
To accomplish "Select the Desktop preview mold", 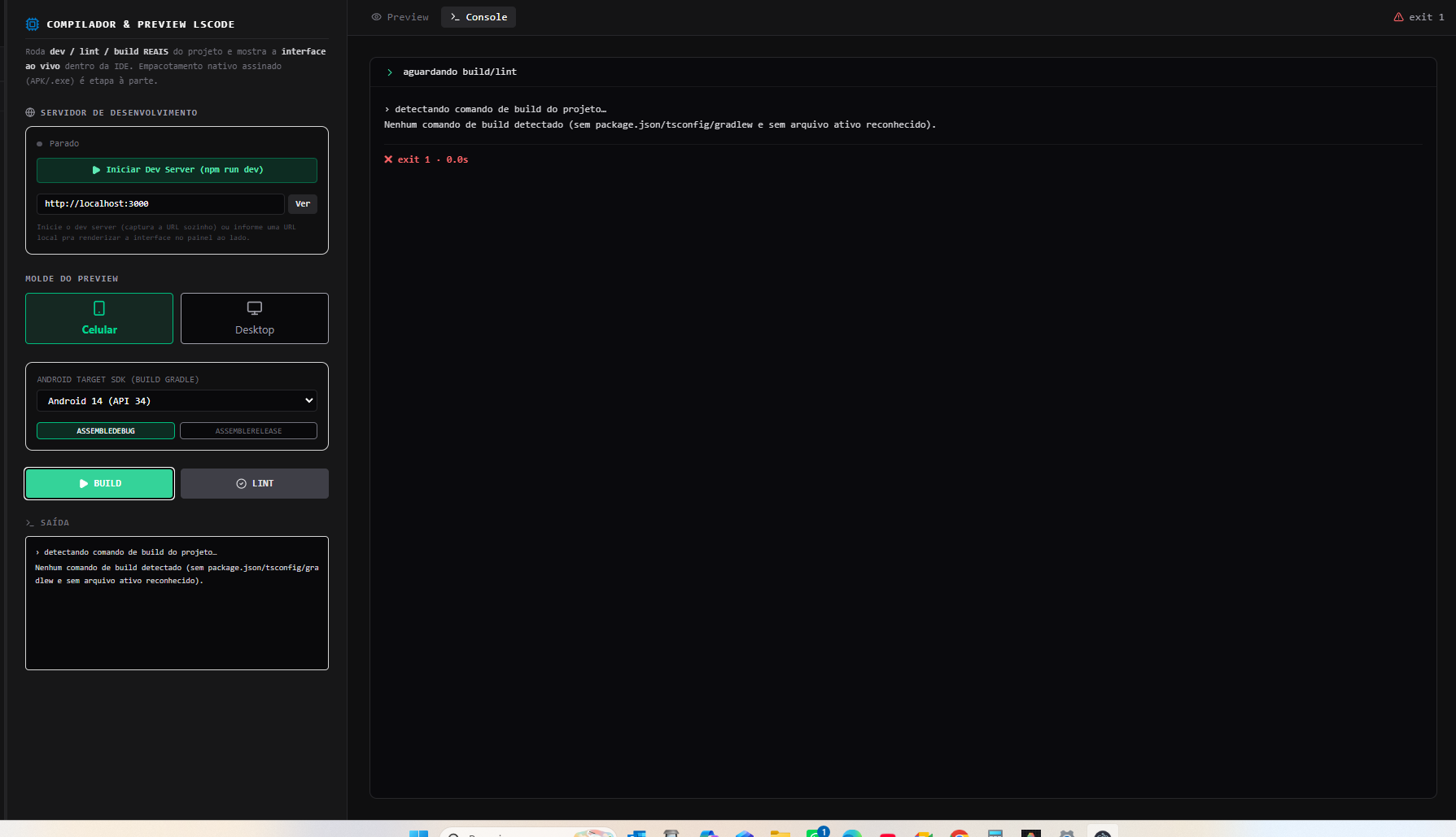I will coord(255,319).
